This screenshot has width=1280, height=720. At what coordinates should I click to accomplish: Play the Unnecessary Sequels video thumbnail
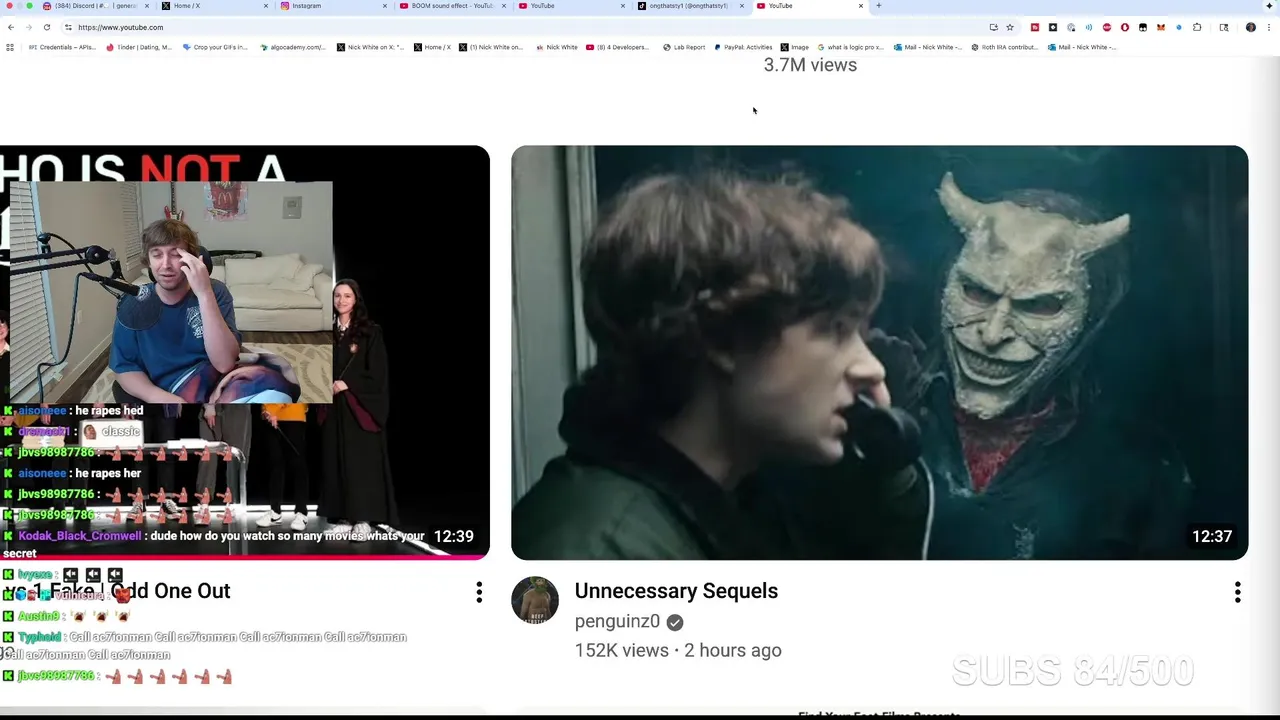pos(879,352)
